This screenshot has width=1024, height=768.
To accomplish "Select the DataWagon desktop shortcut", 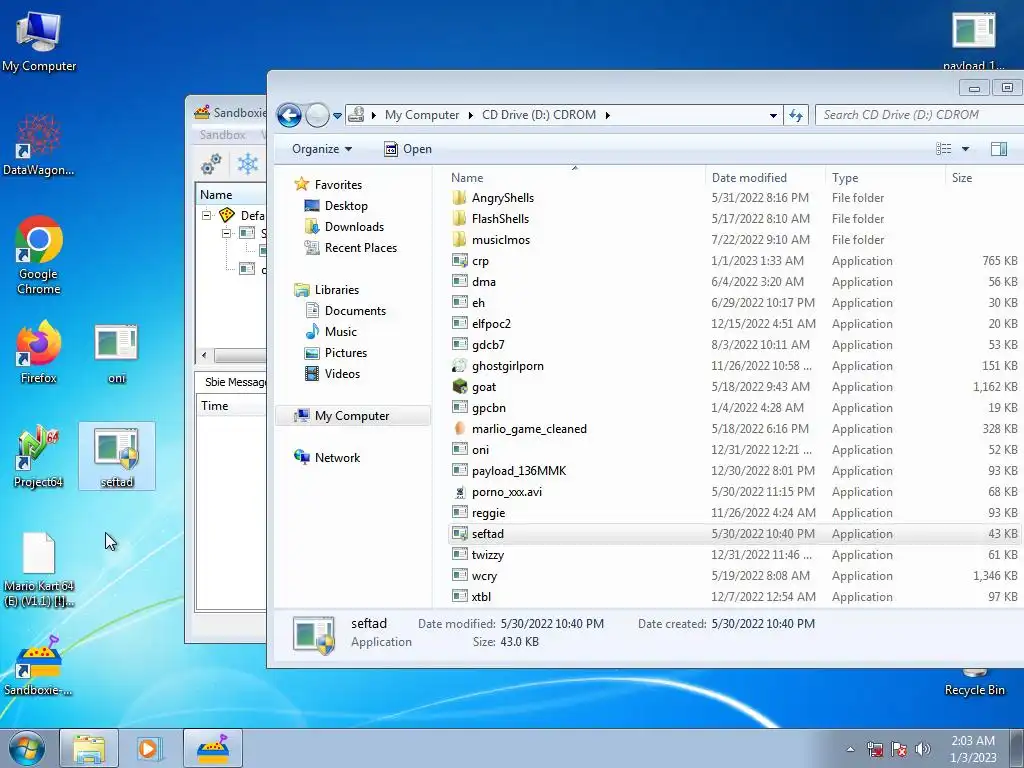I will click(x=39, y=145).
